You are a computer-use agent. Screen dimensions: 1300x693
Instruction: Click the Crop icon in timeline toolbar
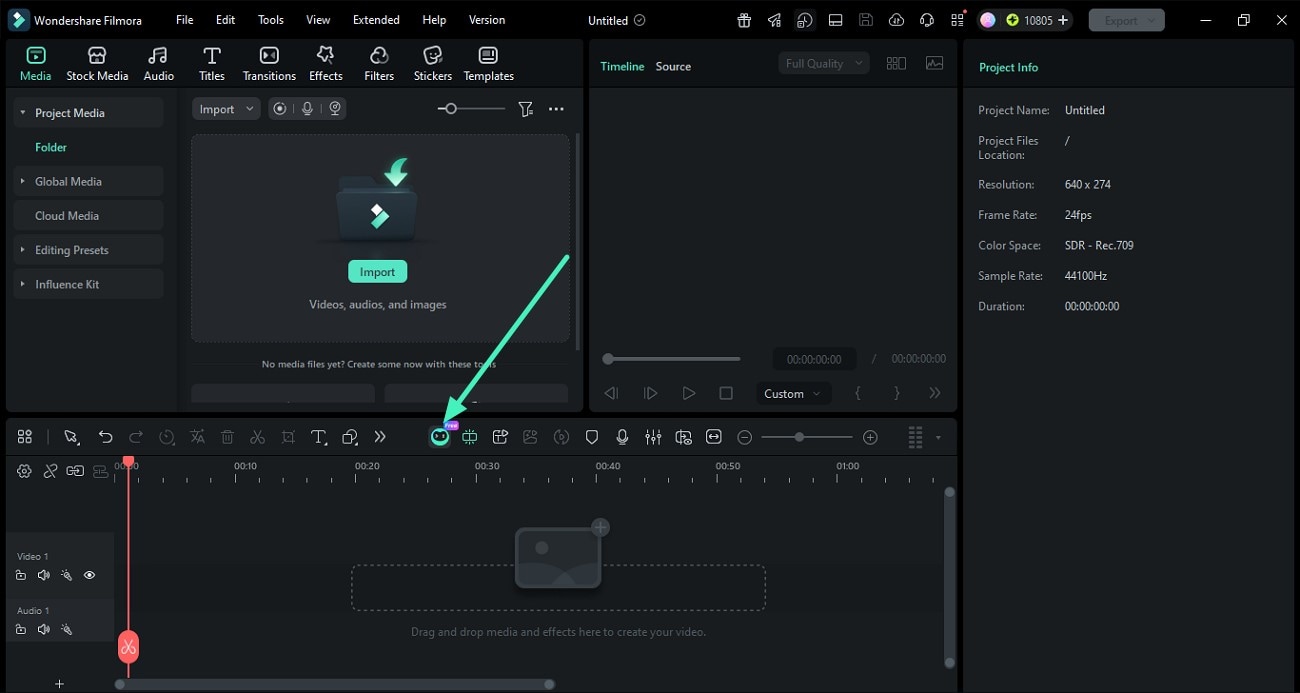coord(288,437)
